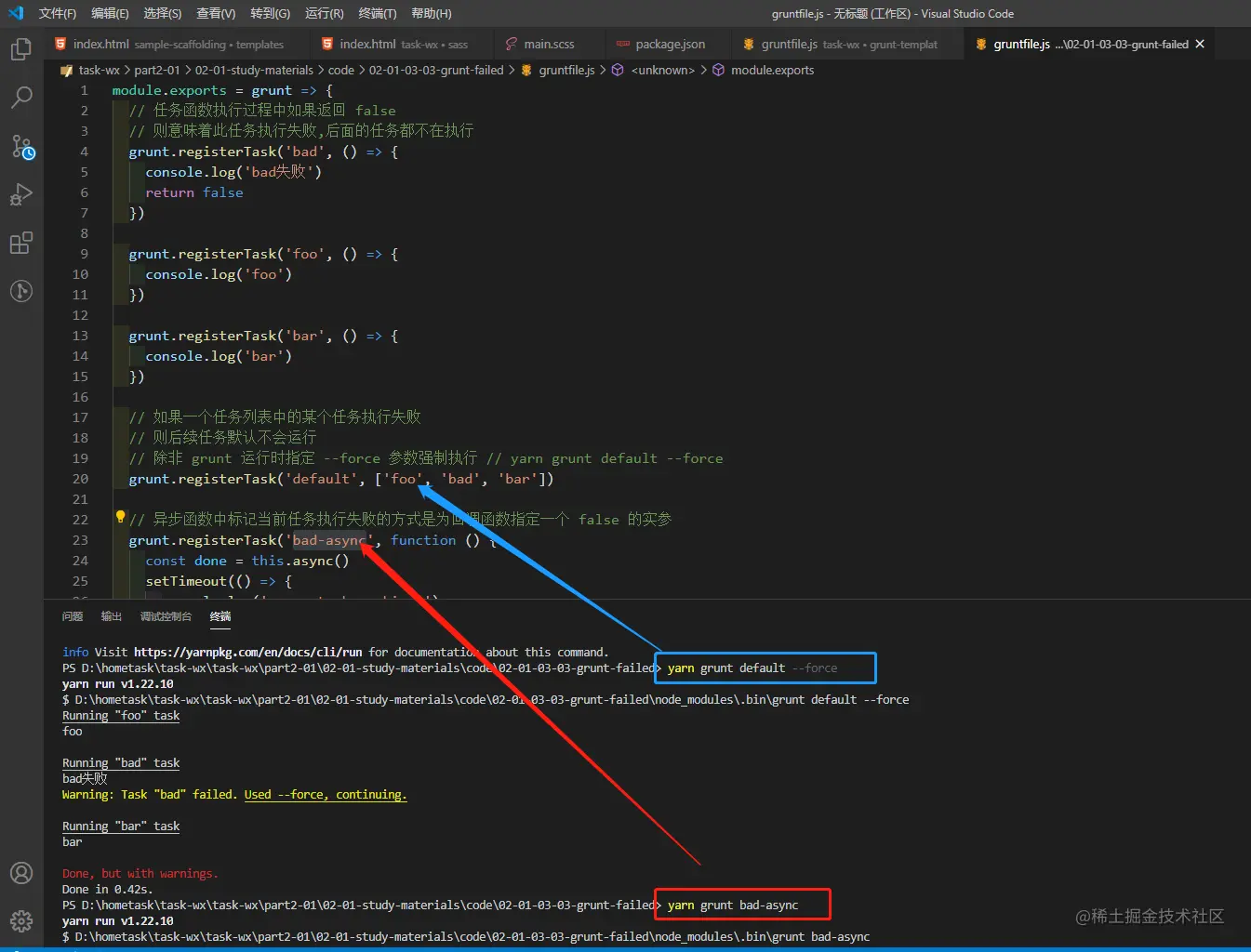Open the 运行(R) menu
Screen dimensions: 1251x952
pyautogui.click(x=325, y=13)
